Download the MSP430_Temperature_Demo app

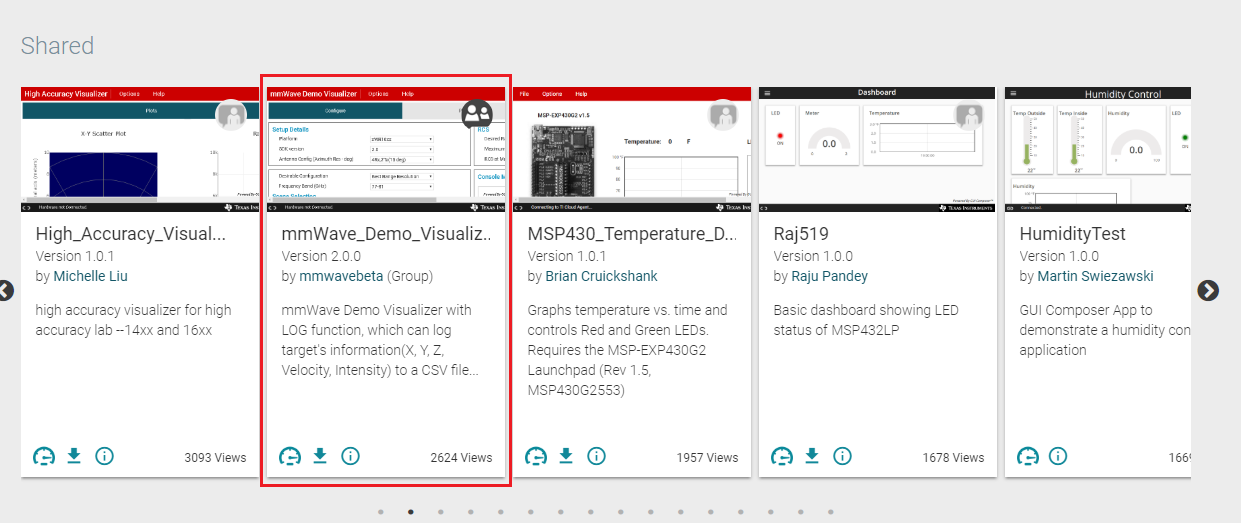pos(565,456)
